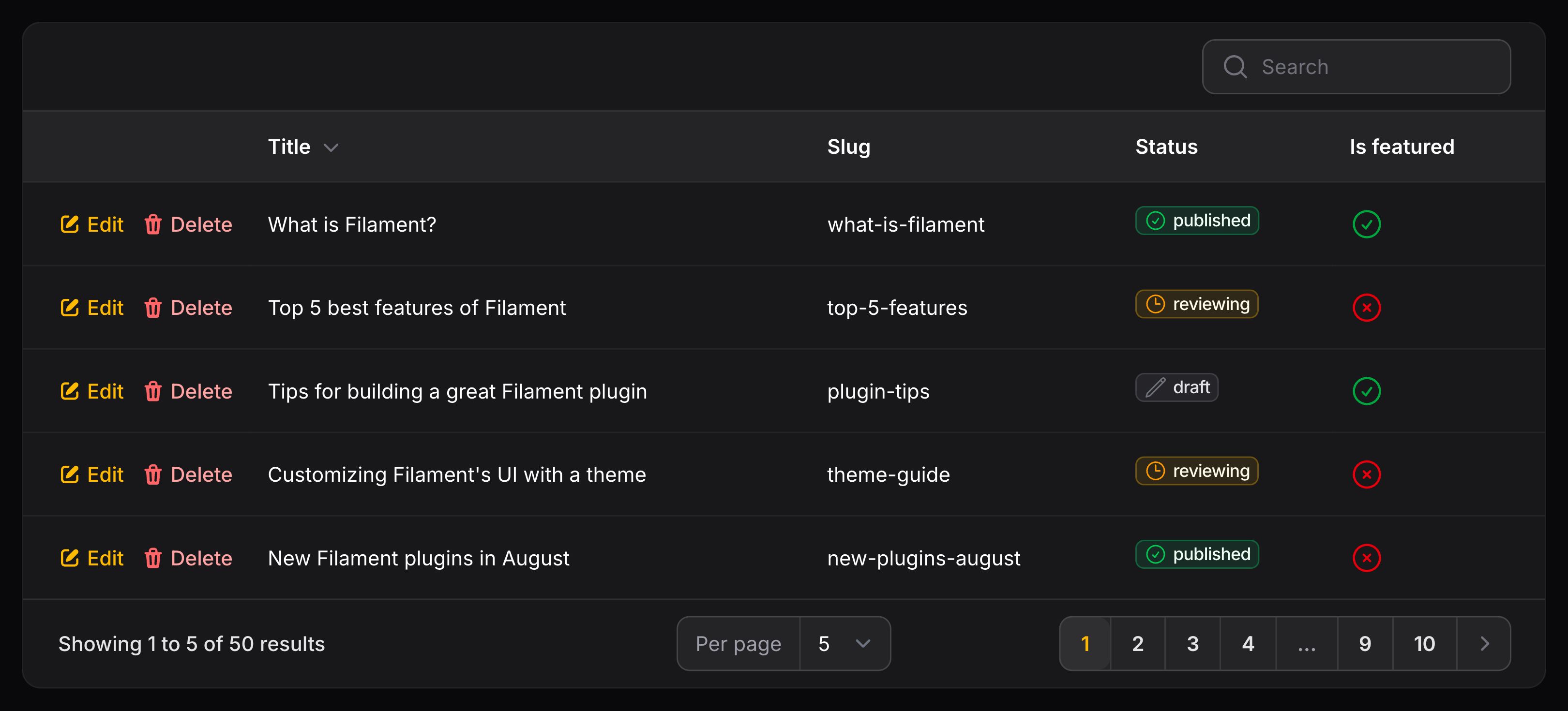1568x711 pixels.
Task: Click trash icon for 'Top 5 best features' row
Action: pyautogui.click(x=153, y=308)
